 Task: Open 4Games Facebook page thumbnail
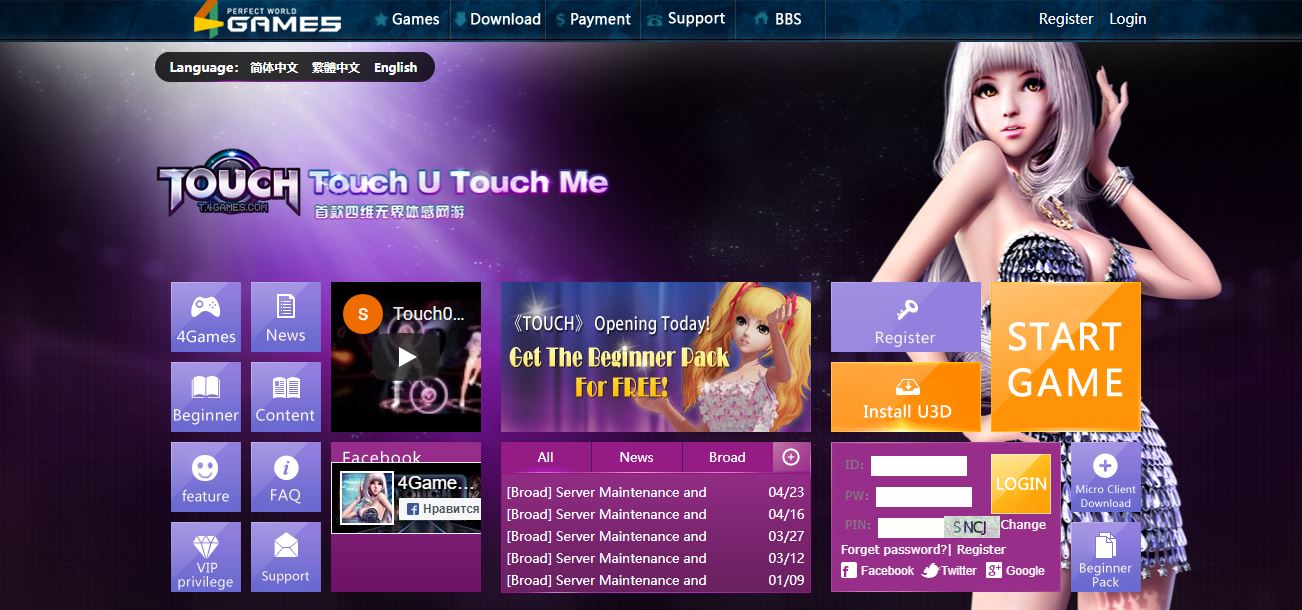(367, 498)
